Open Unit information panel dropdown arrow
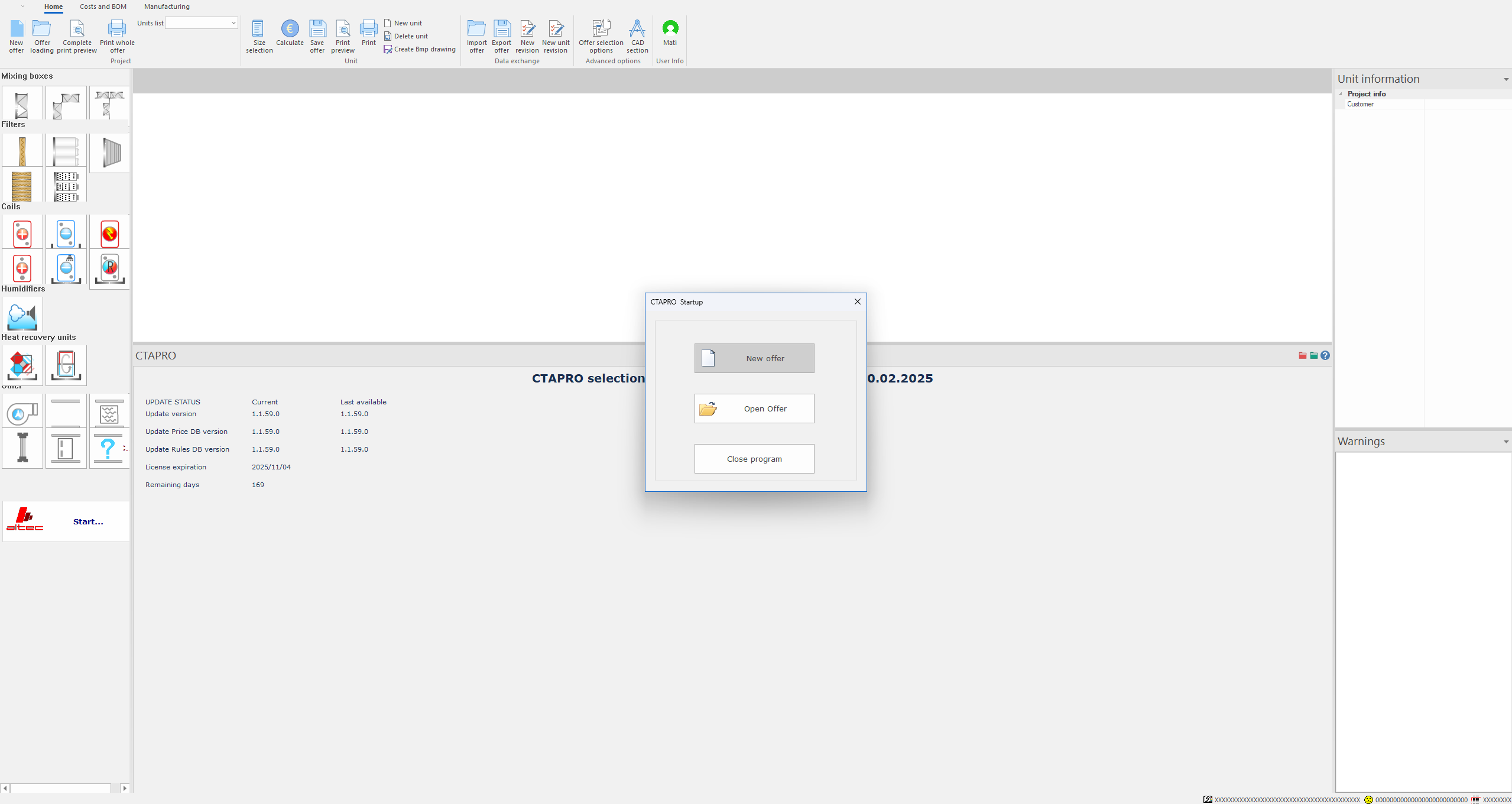 (x=1506, y=79)
